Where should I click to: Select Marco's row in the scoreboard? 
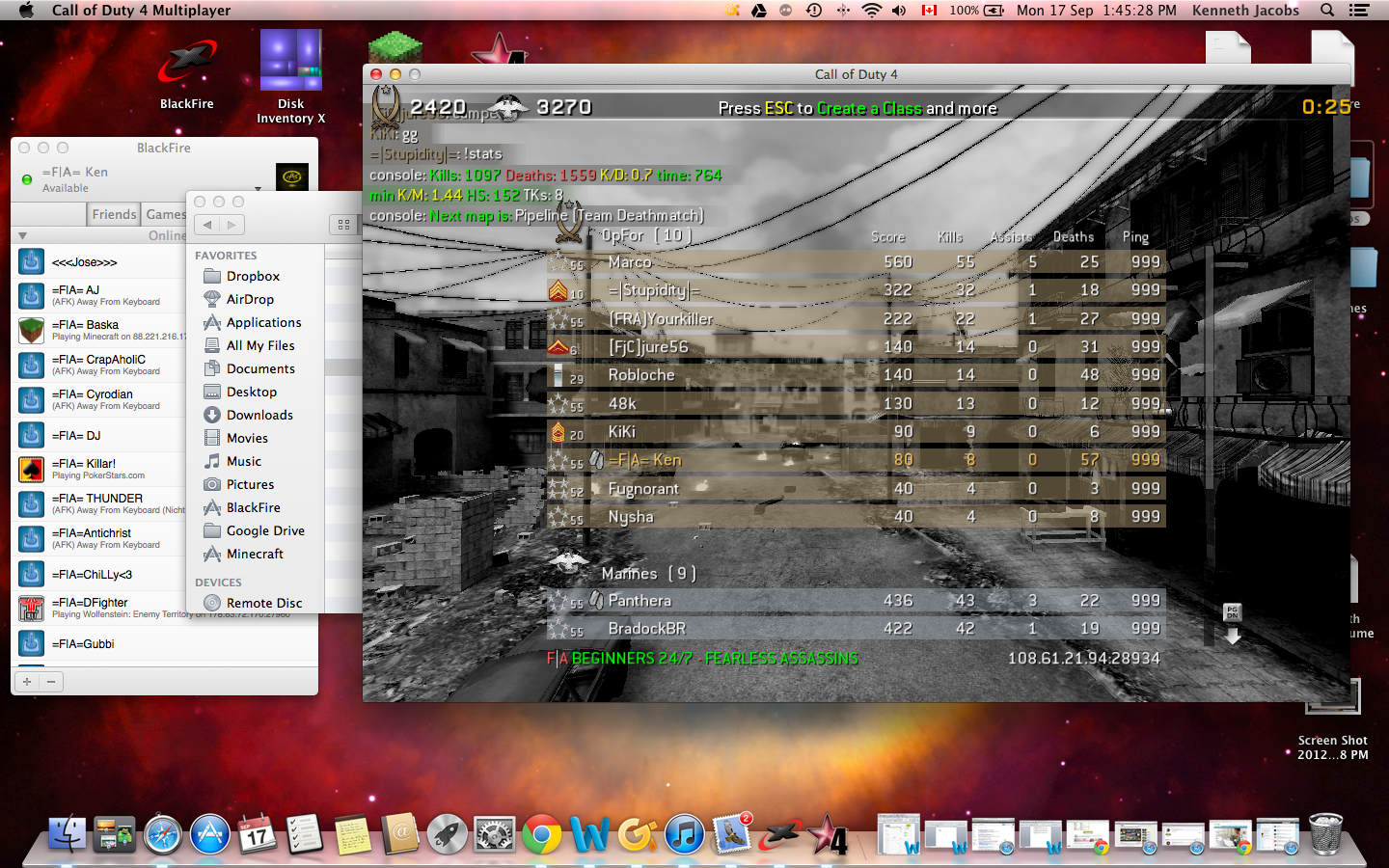(857, 262)
